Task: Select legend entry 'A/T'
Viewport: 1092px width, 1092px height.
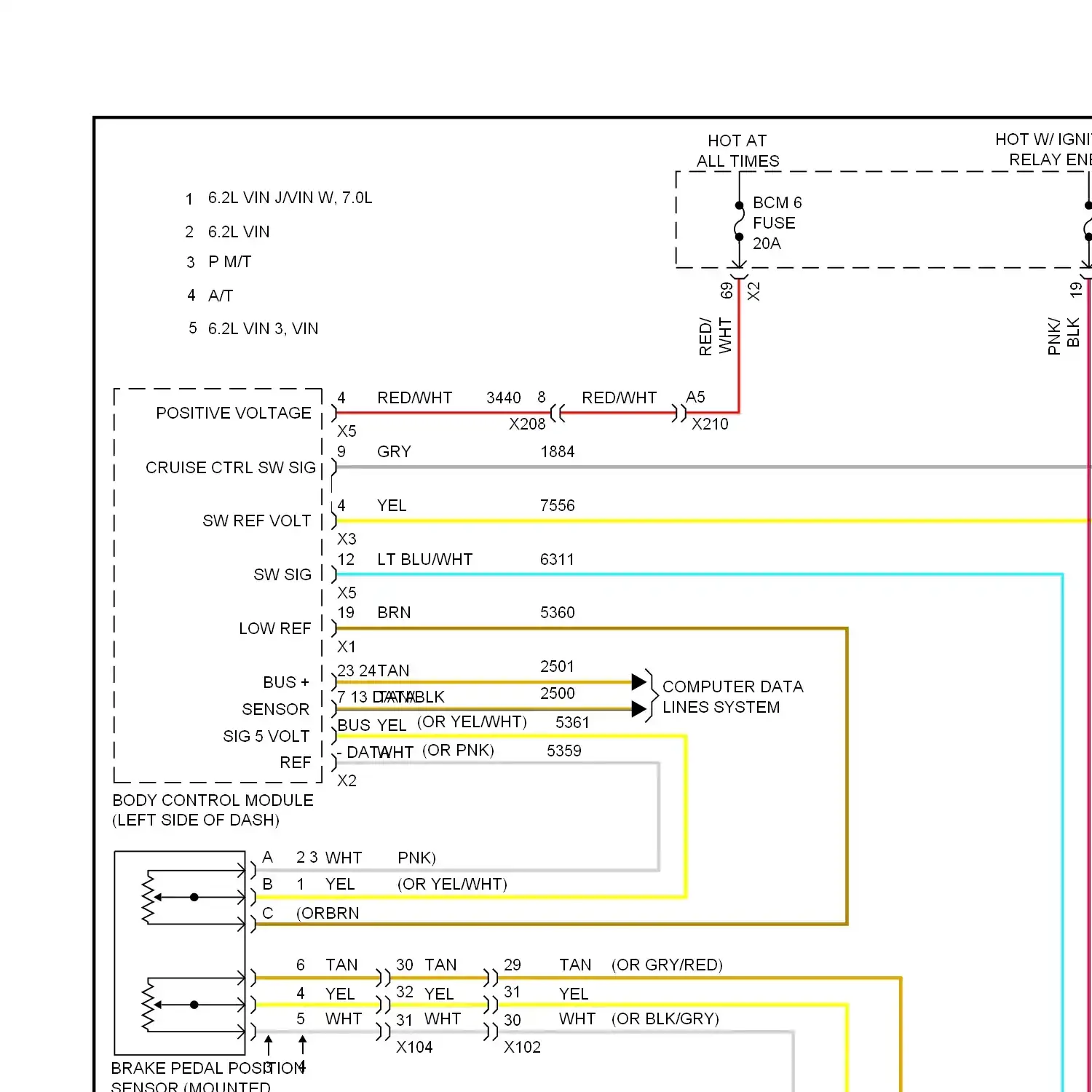Action: 221,296
